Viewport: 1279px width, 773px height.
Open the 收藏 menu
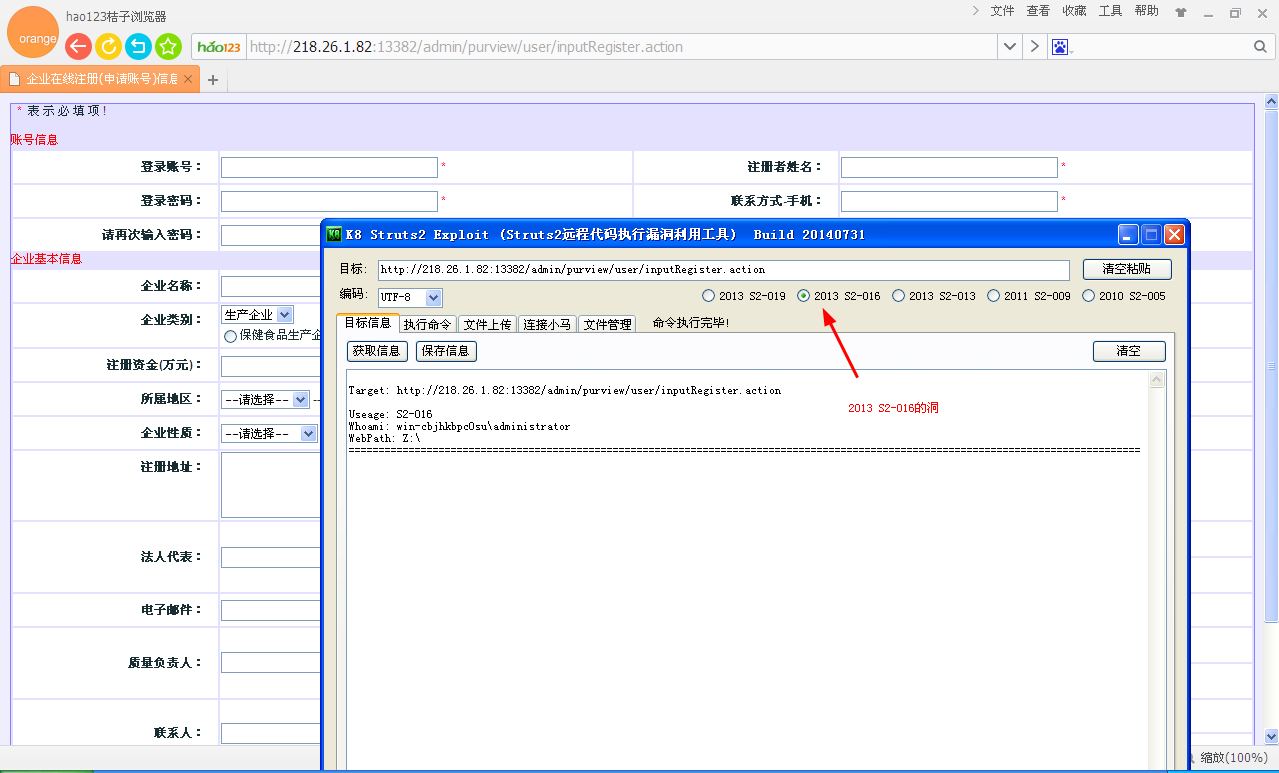coord(1074,11)
